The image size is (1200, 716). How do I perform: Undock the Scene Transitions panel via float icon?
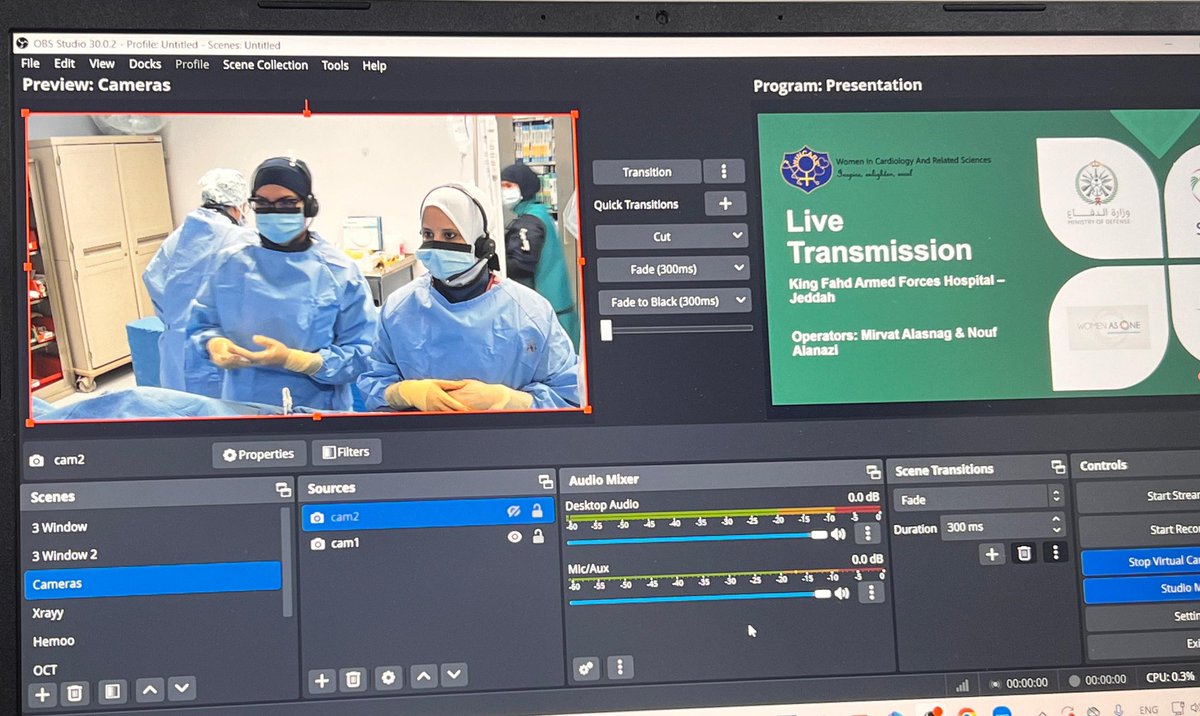pos(1058,467)
